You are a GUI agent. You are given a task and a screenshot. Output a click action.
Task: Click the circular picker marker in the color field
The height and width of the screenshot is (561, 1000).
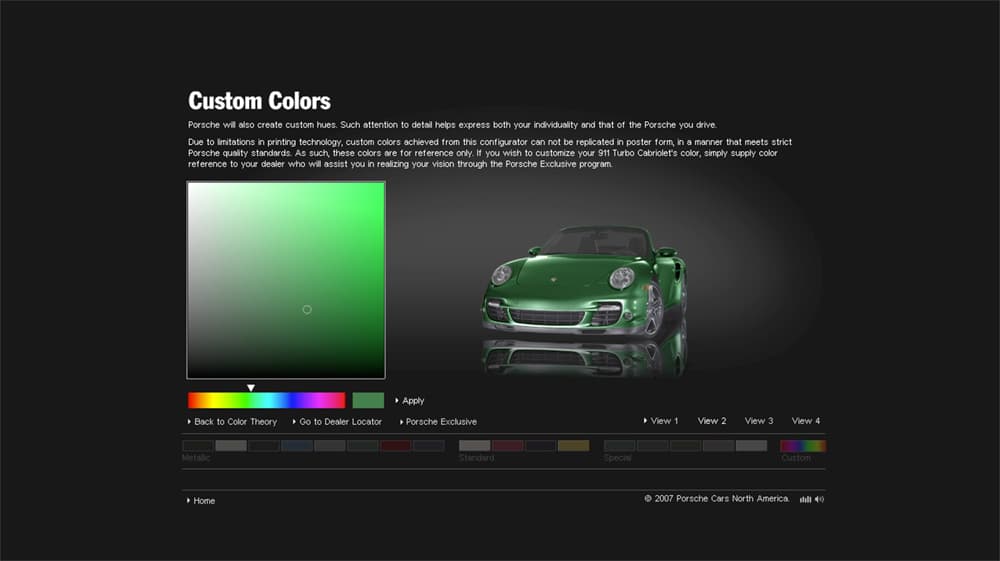[x=307, y=309]
